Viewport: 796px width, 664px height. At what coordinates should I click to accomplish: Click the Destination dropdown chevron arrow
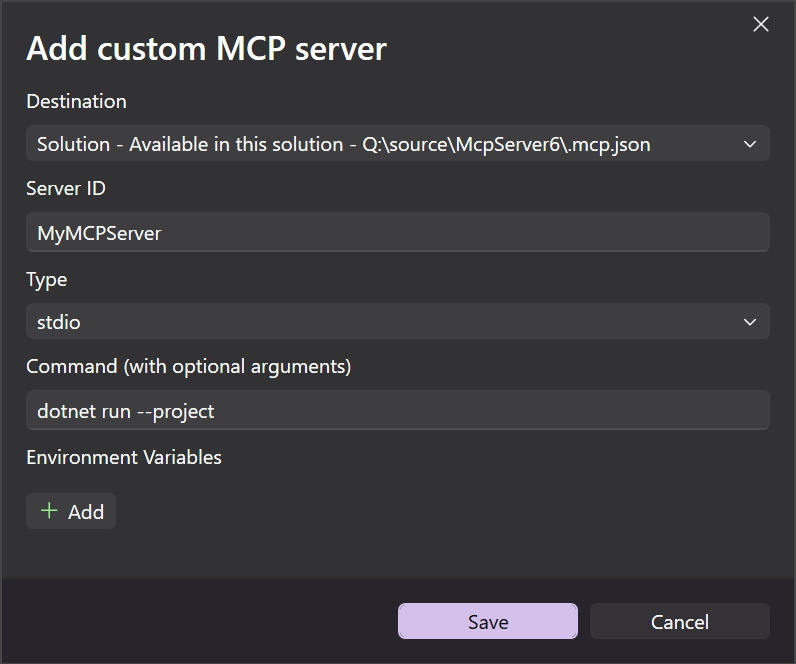click(x=750, y=144)
